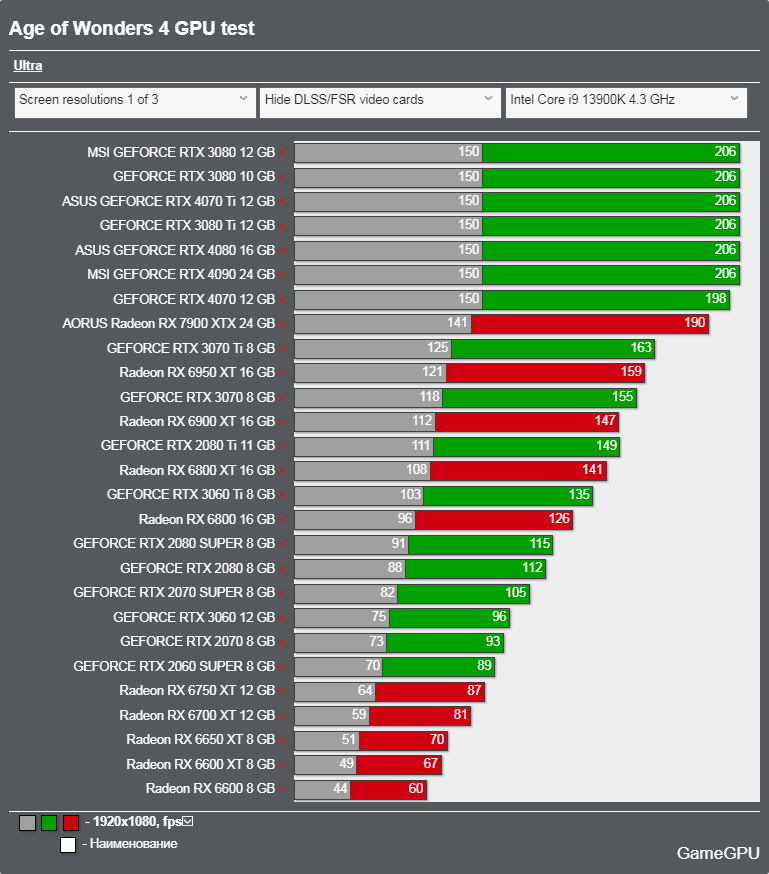Click the X beside AORUS Radeon RX 7900 XTX 24 GB

[283, 324]
